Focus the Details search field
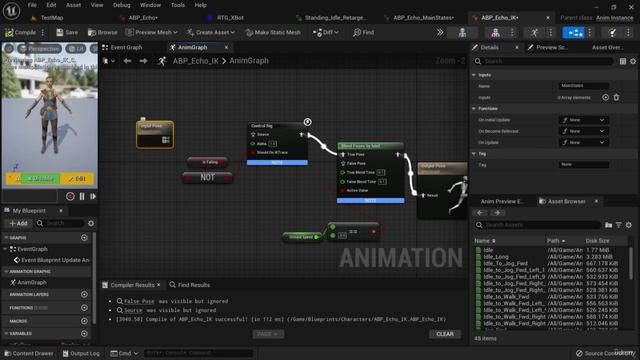Image resolution: width=640 pixels, height=360 pixels. pos(544,61)
